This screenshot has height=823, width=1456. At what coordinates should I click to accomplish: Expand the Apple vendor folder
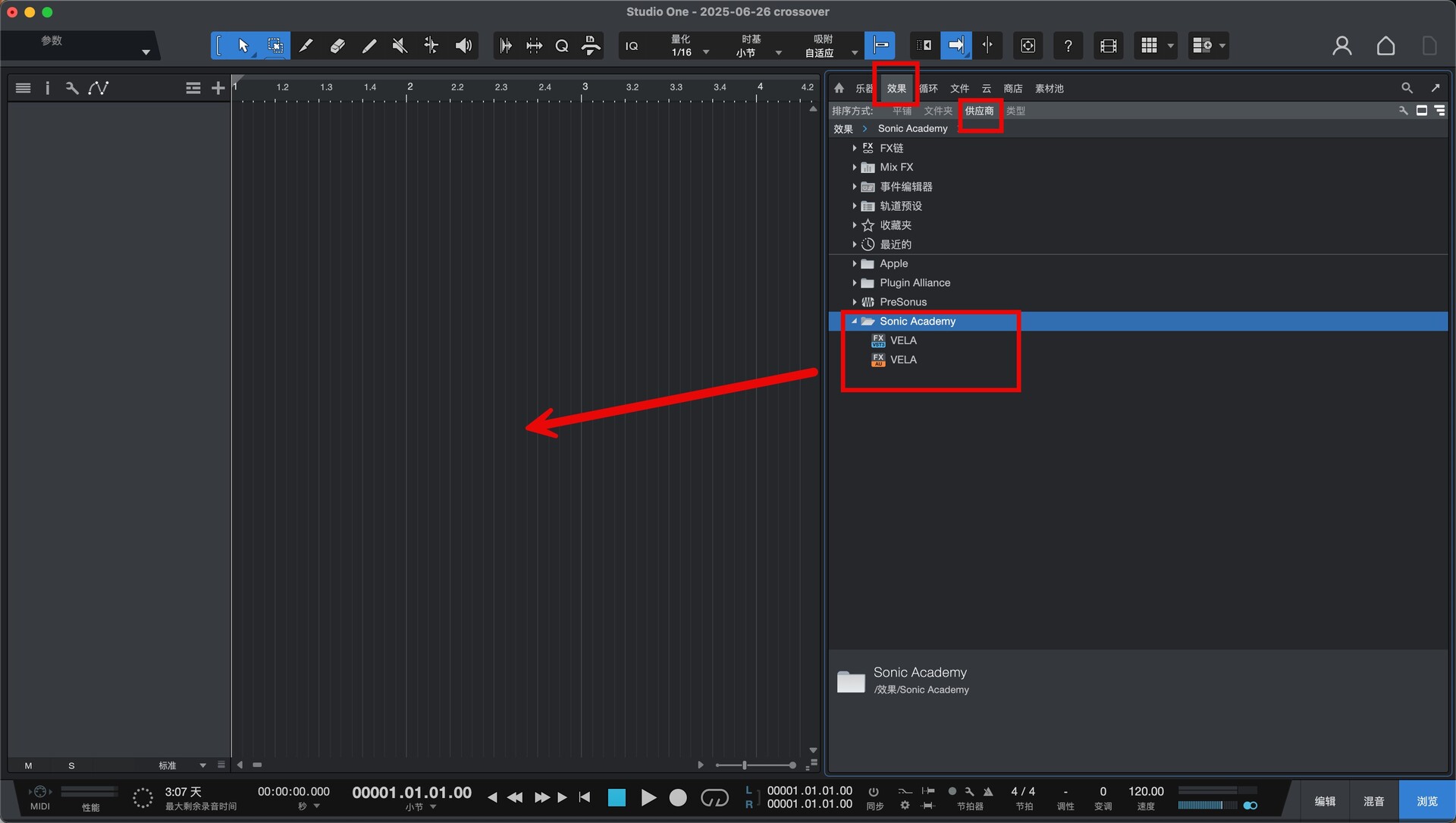(x=854, y=264)
